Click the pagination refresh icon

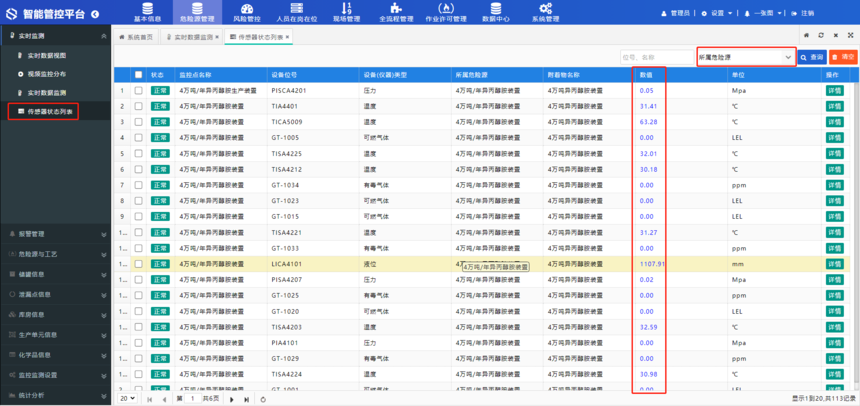pyautogui.click(x=263, y=399)
